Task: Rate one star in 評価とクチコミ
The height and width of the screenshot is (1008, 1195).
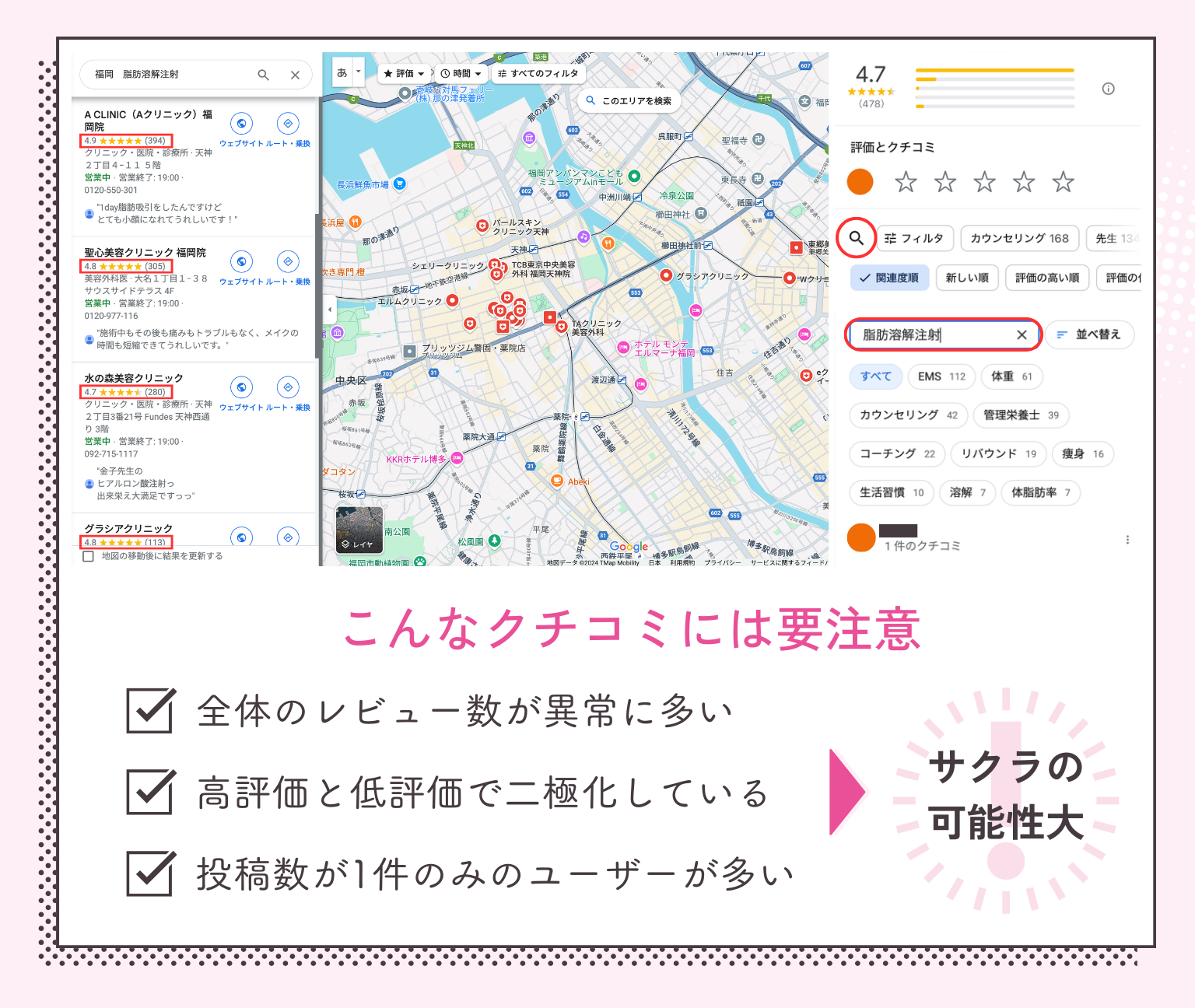Action: coord(906,182)
